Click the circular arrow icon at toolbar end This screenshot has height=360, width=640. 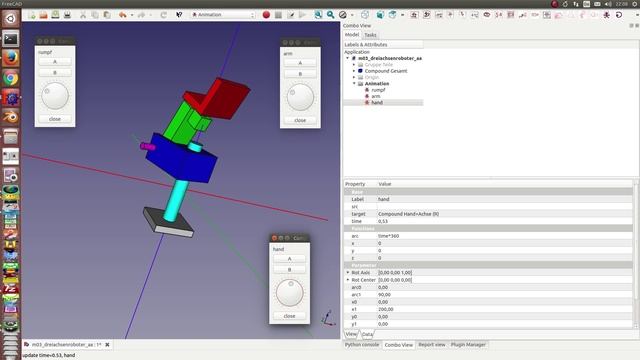tap(619, 15)
